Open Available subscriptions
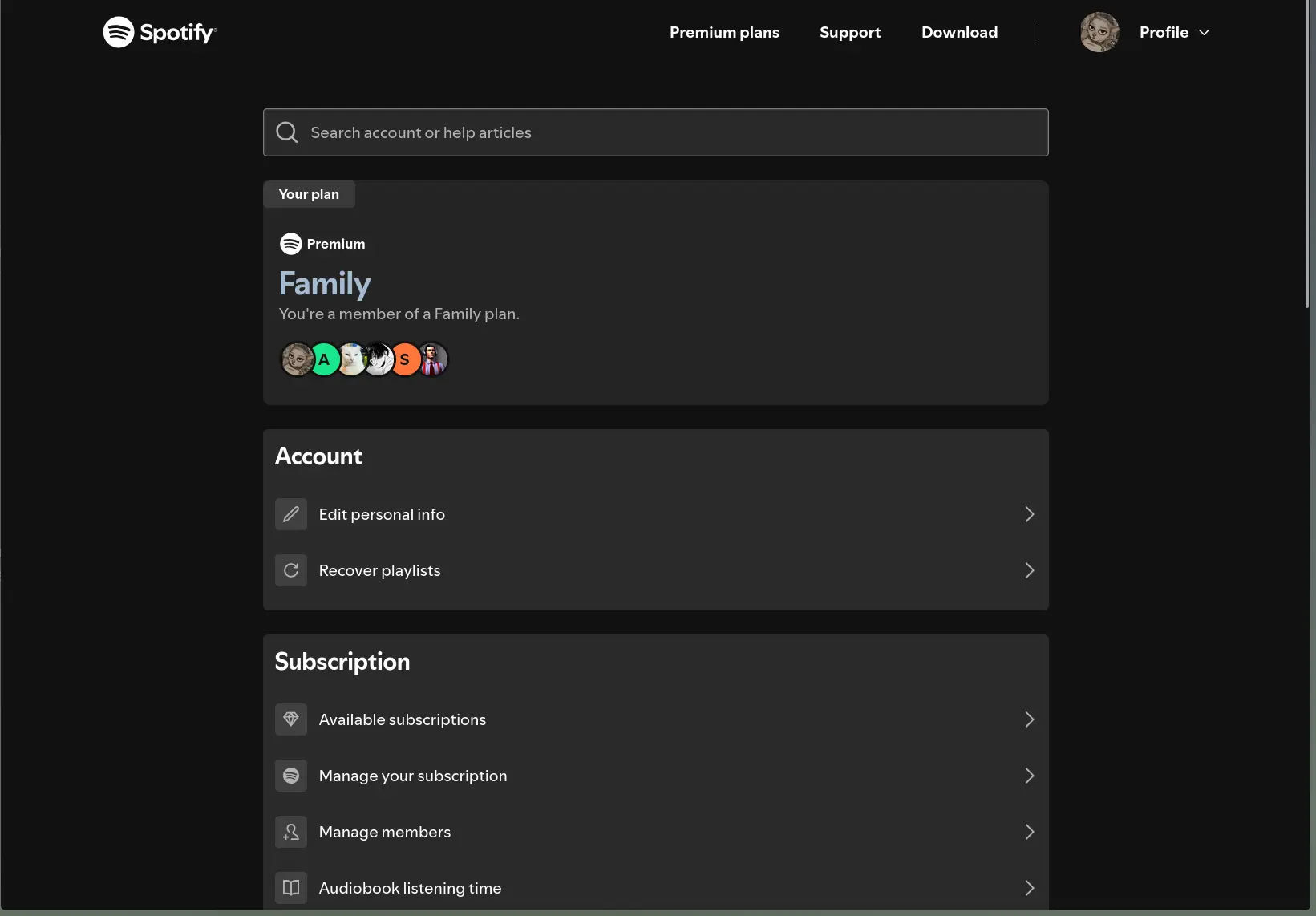Screen dimensions: 1316x916 coord(655,719)
